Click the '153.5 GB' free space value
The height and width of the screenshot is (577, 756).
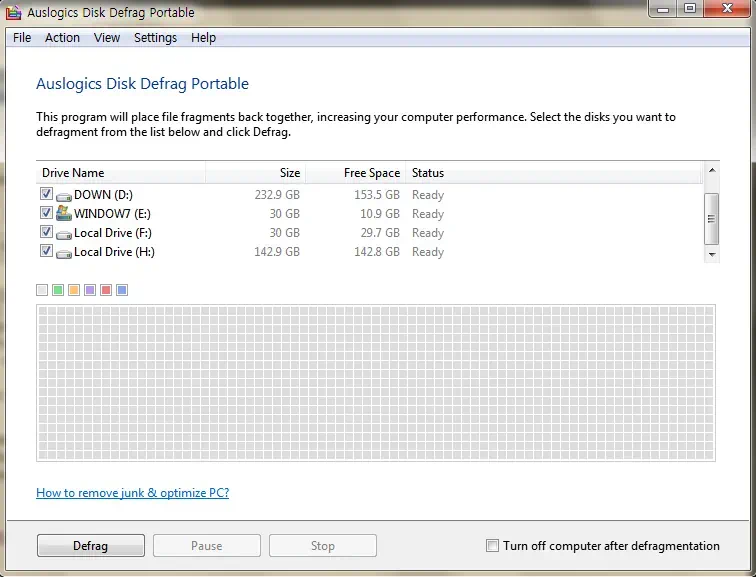coord(377,195)
